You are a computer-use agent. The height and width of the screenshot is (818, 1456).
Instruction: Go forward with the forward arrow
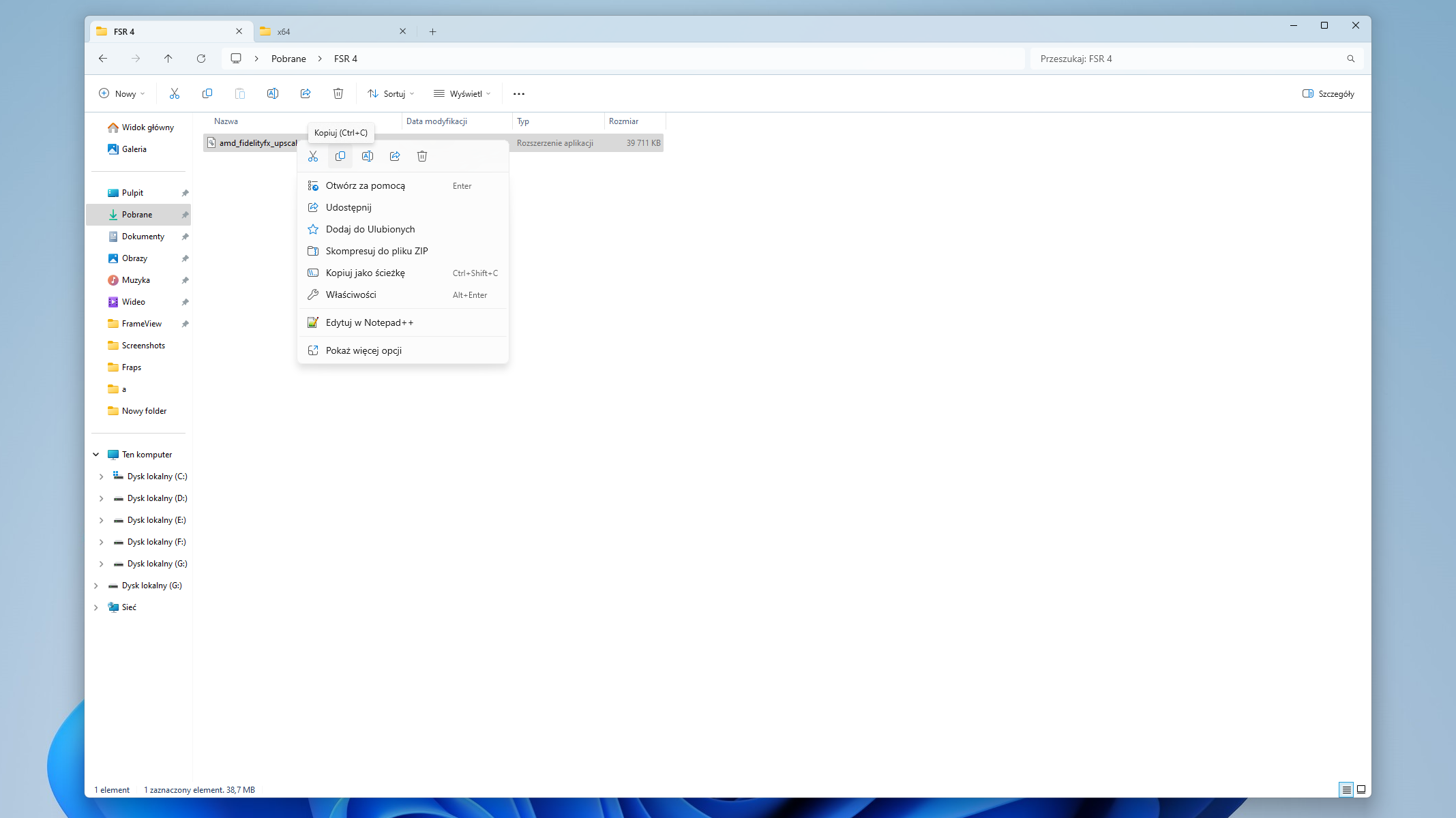click(x=136, y=59)
